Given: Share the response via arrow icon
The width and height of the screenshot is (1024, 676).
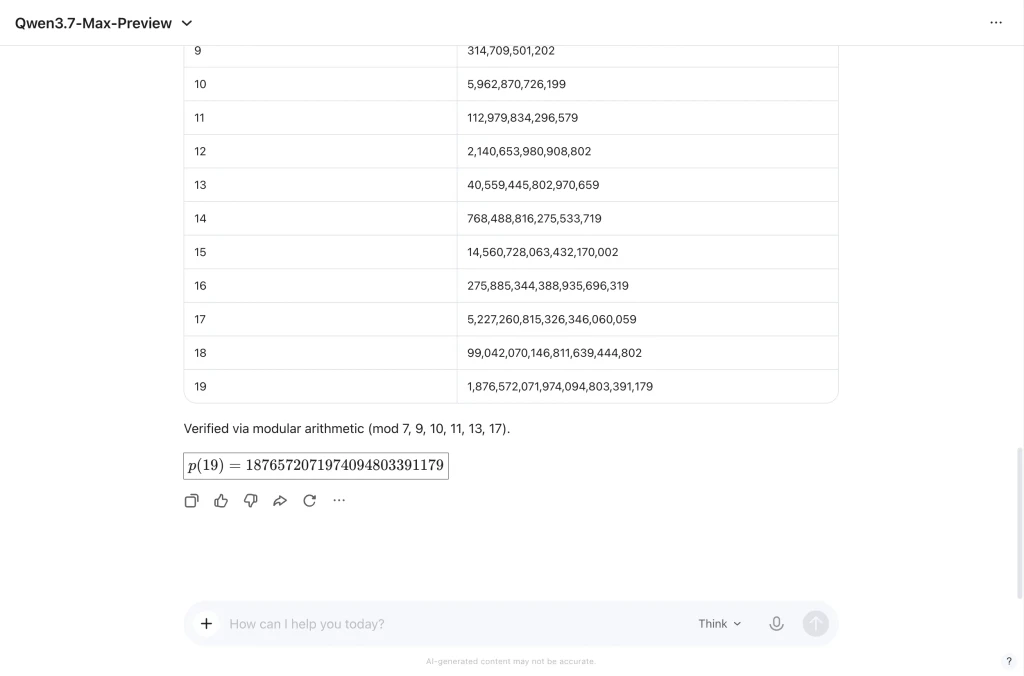Looking at the screenshot, I should click(280, 501).
